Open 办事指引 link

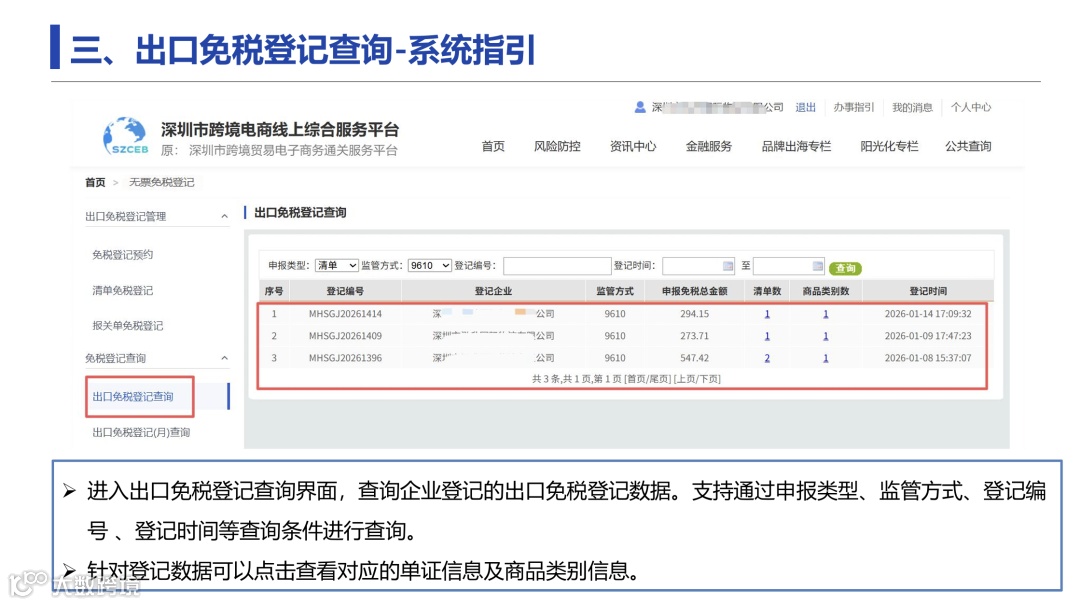(853, 107)
